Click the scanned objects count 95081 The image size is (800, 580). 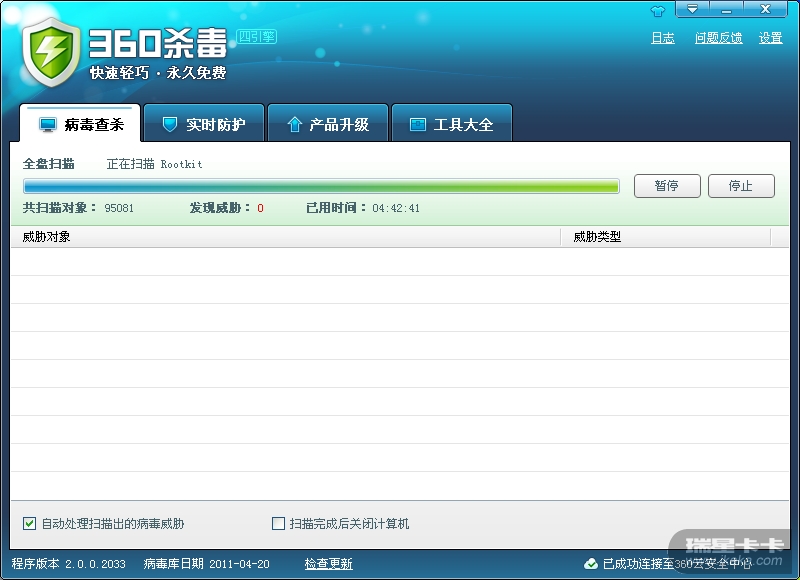pos(119,208)
